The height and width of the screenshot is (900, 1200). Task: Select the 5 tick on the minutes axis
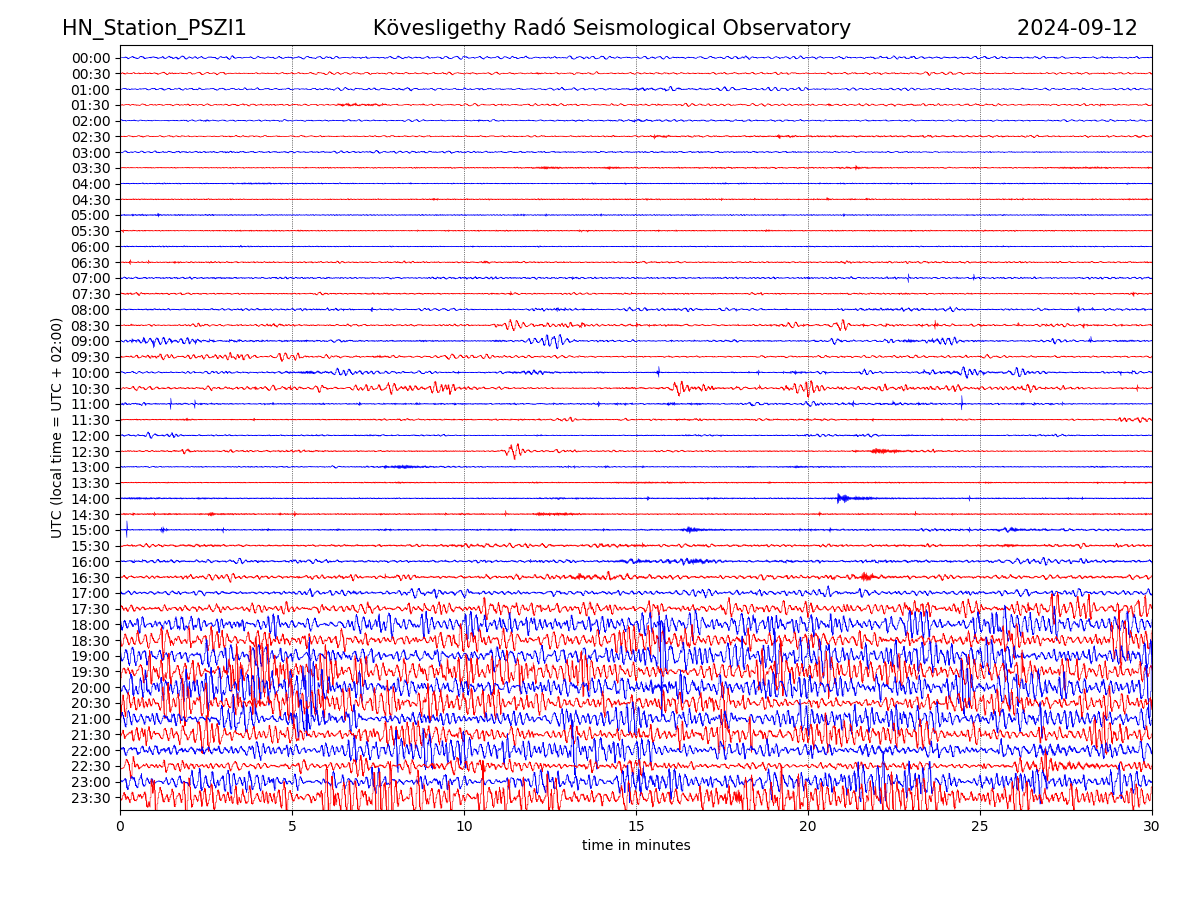click(x=292, y=826)
